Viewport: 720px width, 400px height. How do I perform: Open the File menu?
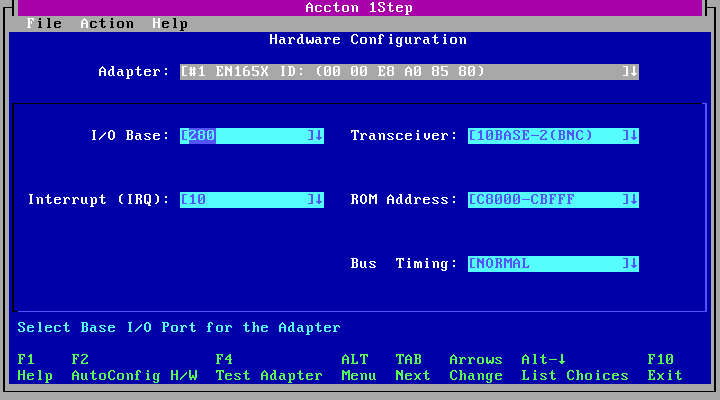tap(44, 23)
